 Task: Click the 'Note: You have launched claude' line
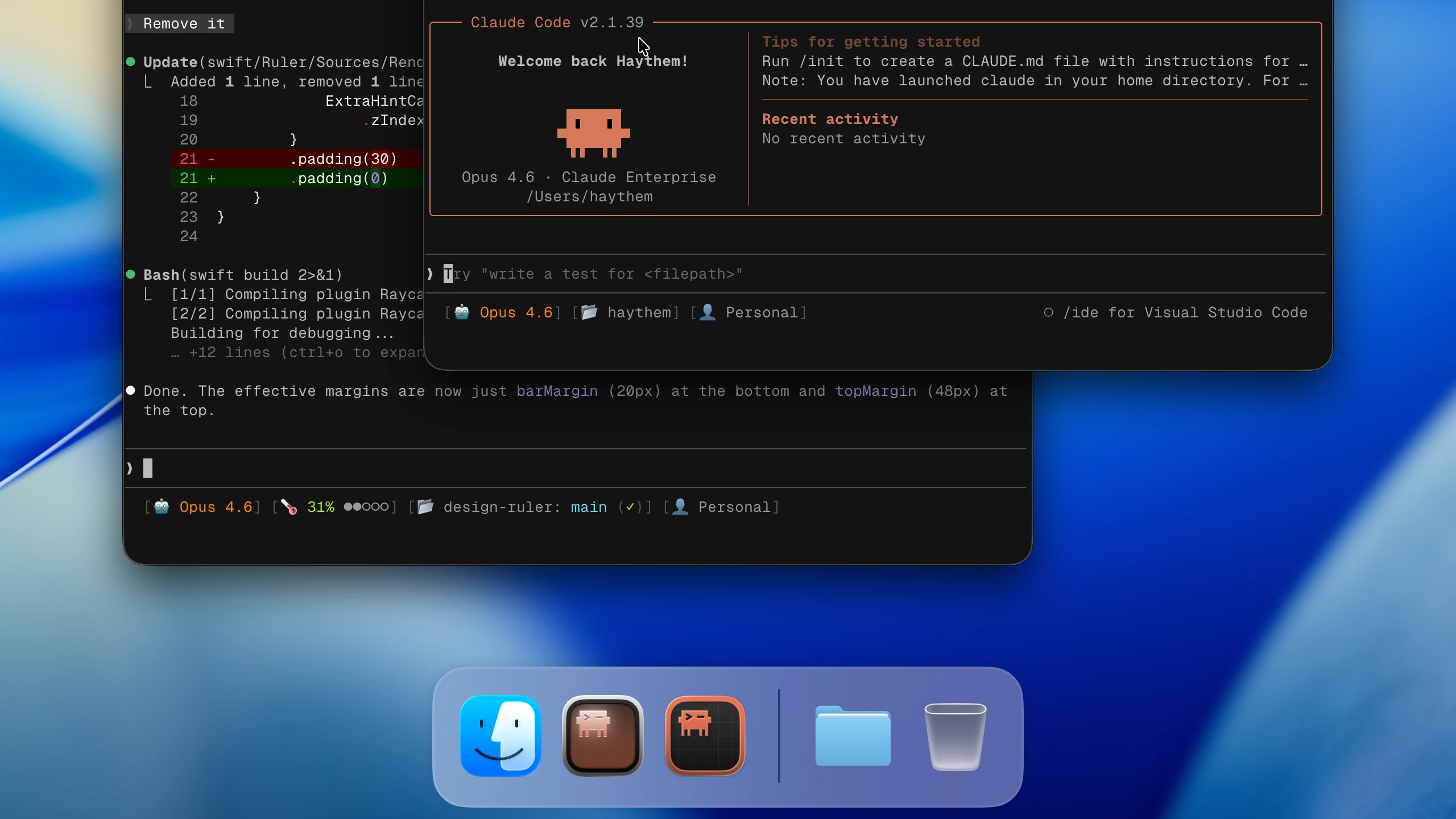tap(1035, 80)
